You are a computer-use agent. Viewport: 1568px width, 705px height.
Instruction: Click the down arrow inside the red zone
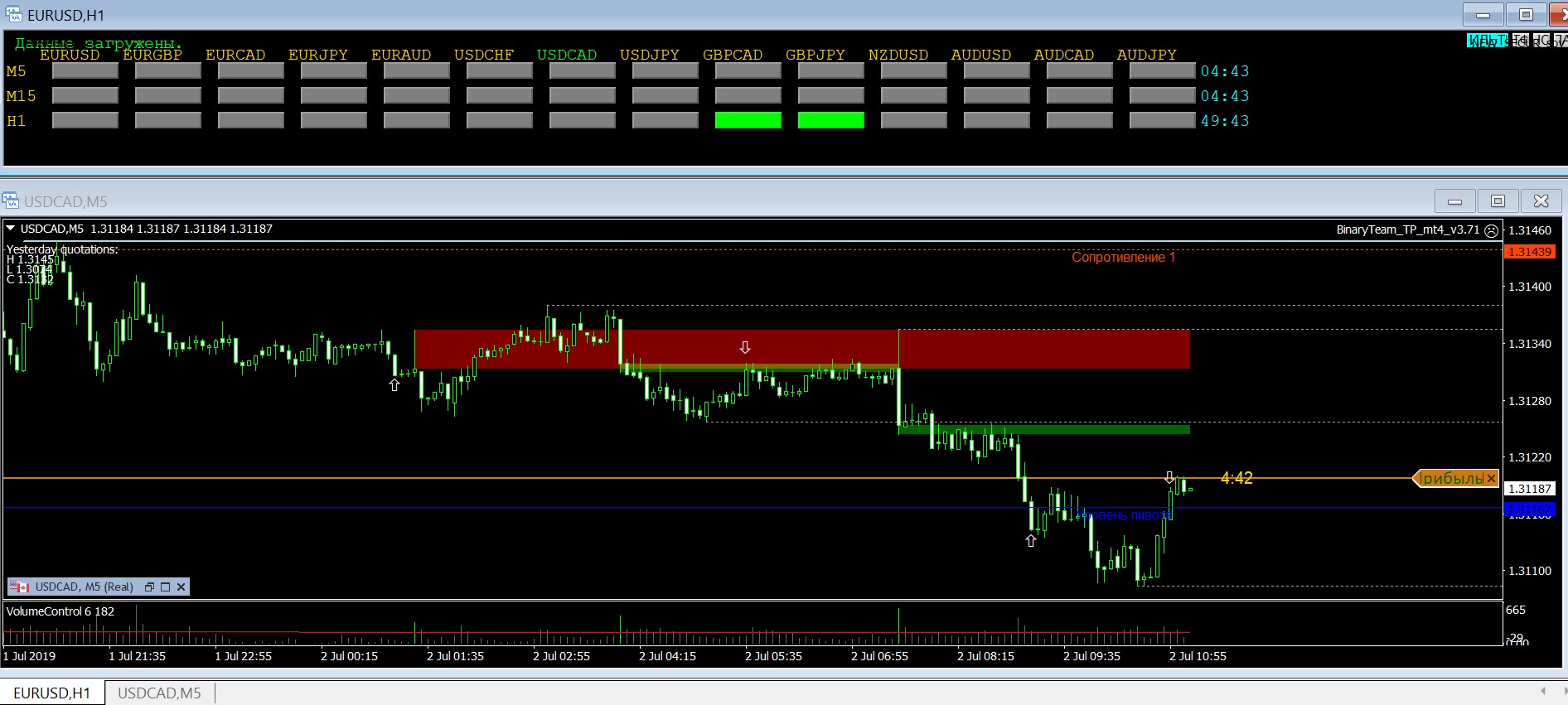745,347
